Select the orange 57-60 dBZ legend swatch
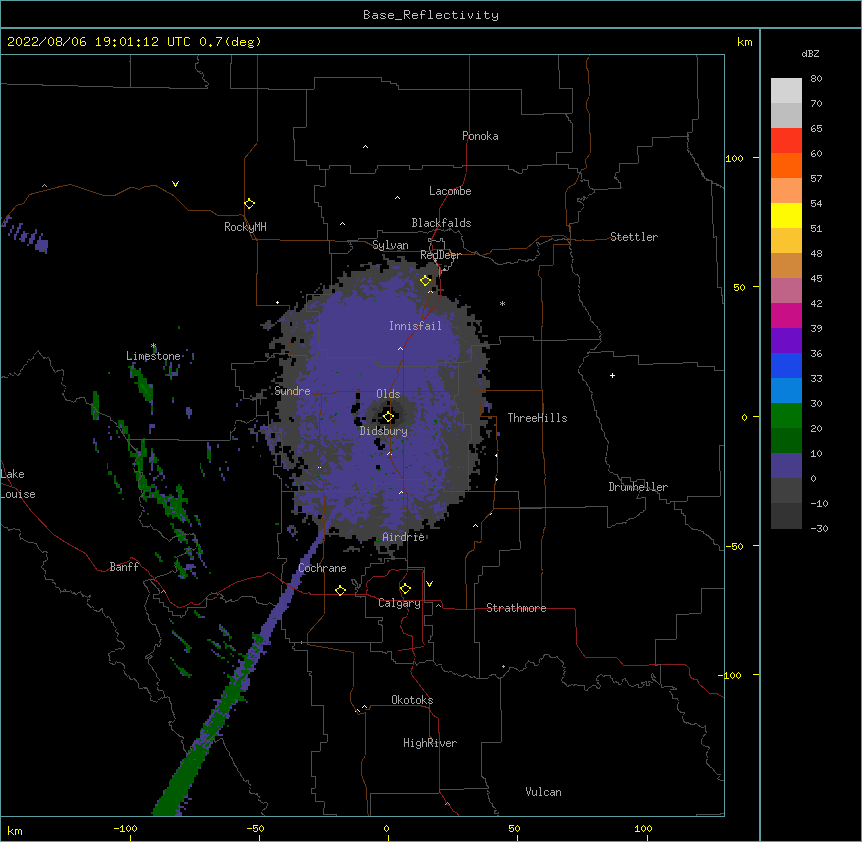 [x=786, y=166]
